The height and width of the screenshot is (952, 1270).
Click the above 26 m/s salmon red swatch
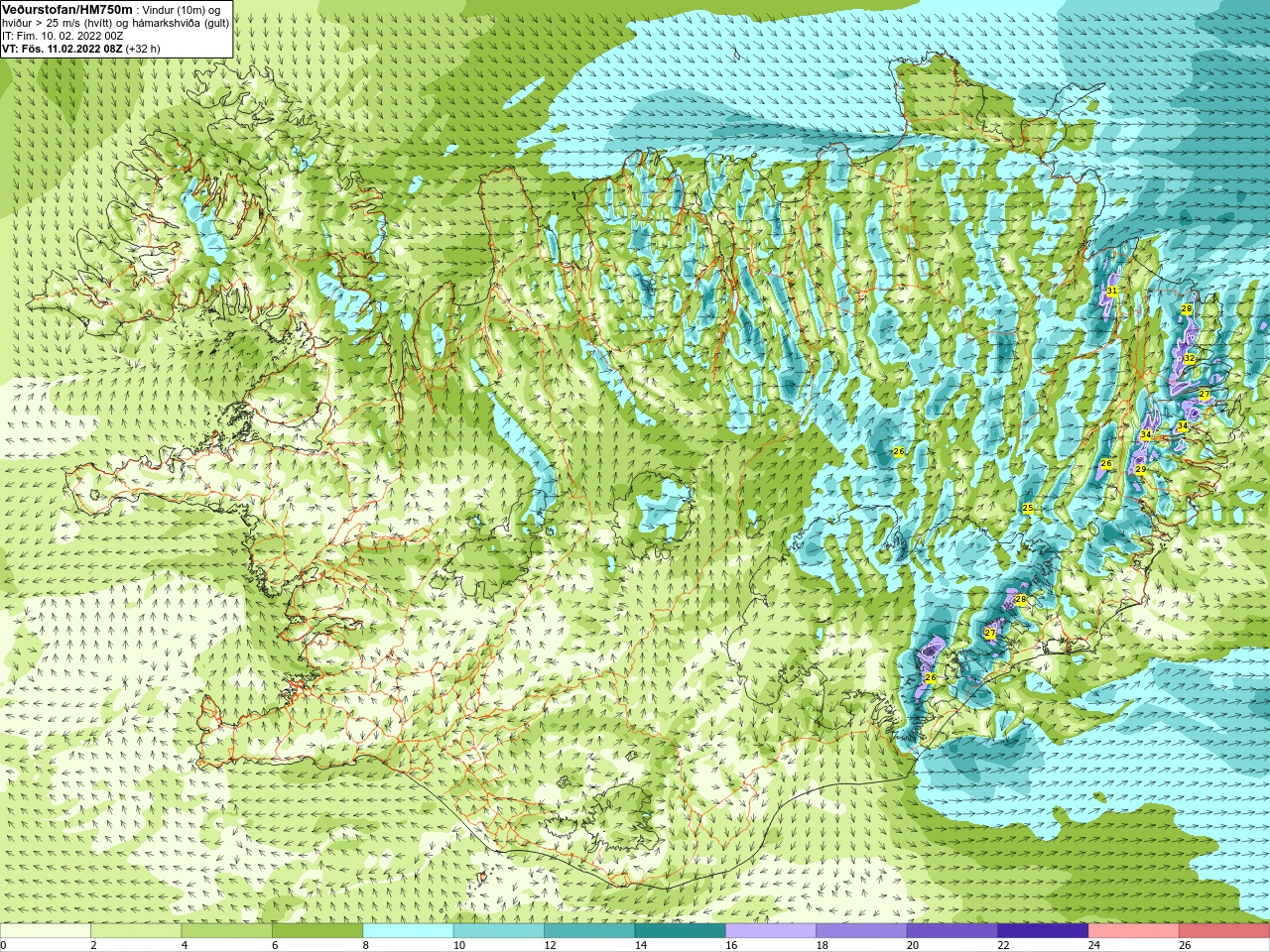tap(1224, 931)
